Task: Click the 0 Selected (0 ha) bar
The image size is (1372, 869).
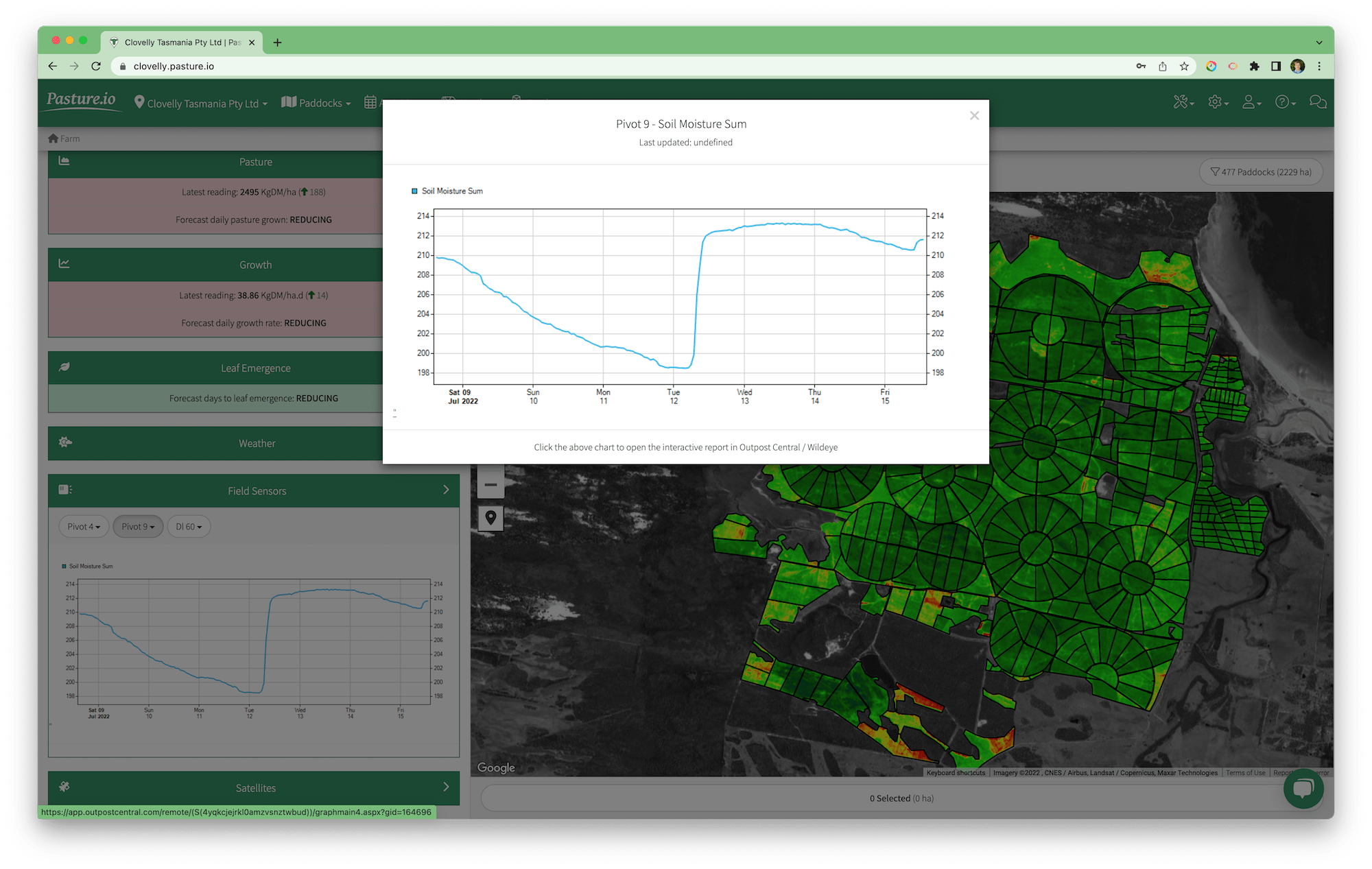Action: pos(901,798)
